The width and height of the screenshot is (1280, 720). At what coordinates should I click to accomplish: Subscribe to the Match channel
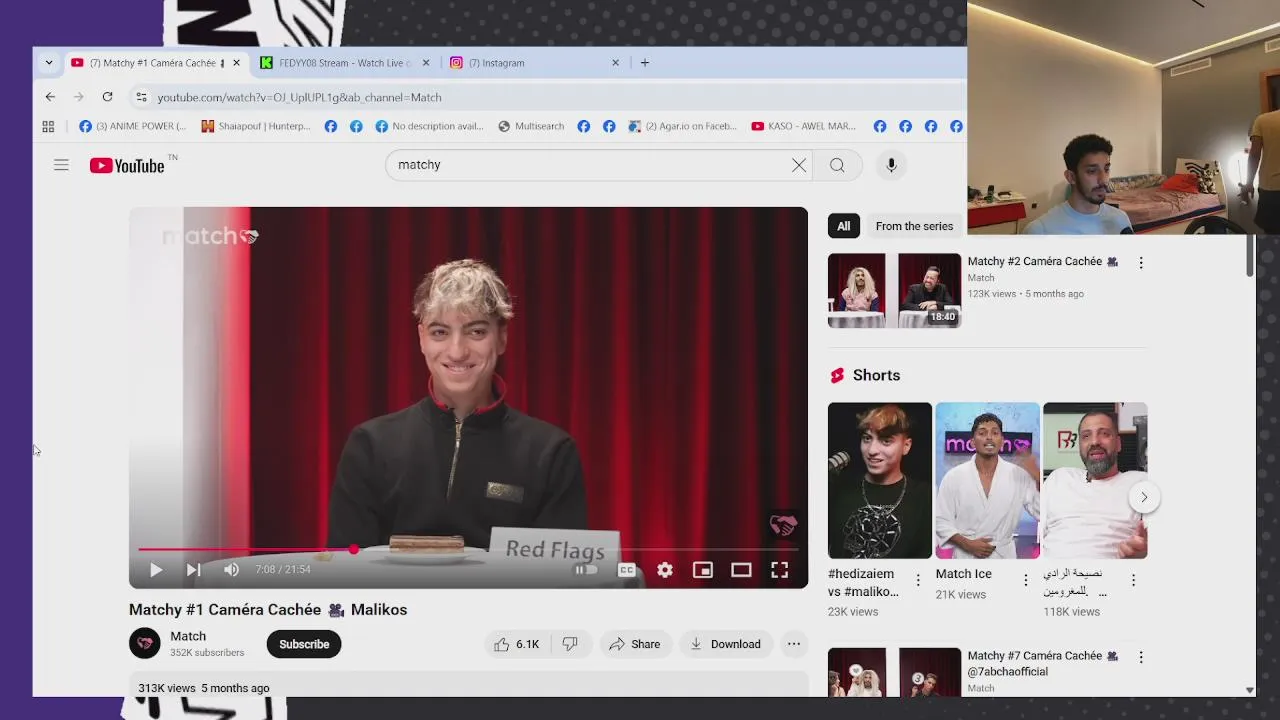[304, 644]
